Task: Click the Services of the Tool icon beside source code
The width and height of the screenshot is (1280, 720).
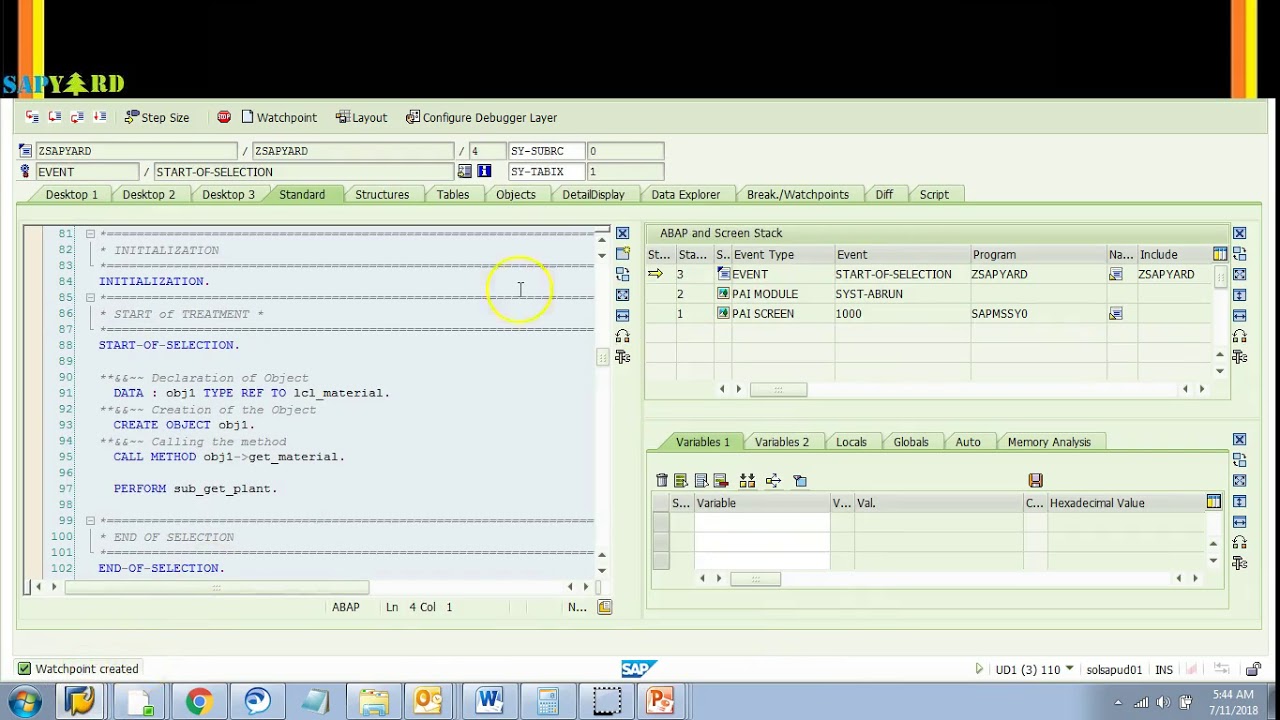Action: (x=622, y=357)
